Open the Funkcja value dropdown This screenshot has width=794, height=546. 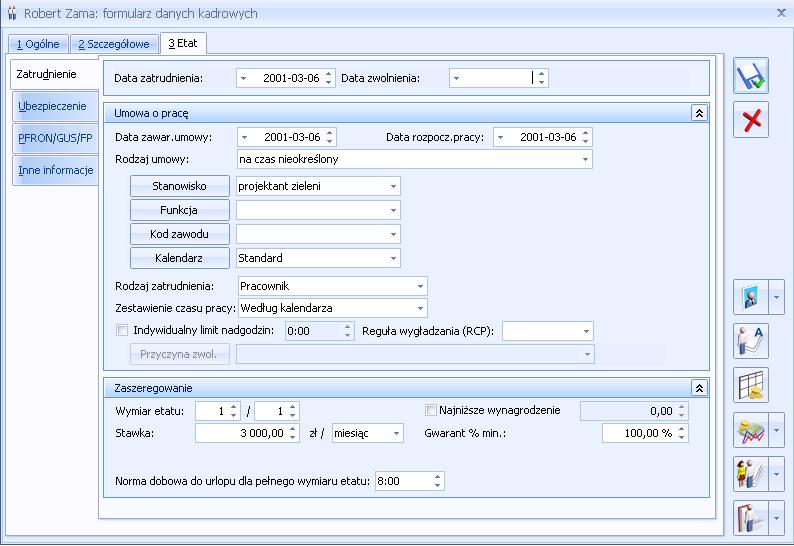pyautogui.click(x=393, y=210)
